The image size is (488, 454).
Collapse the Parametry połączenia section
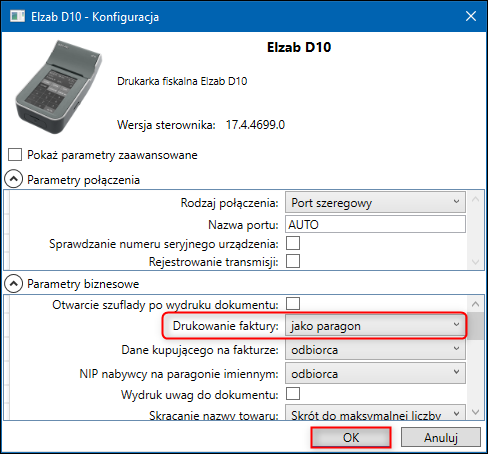[13, 179]
